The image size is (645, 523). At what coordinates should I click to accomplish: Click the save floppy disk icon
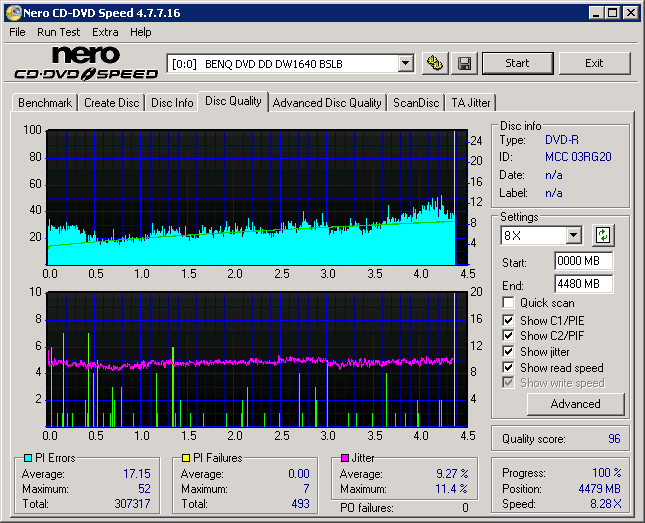(x=465, y=63)
